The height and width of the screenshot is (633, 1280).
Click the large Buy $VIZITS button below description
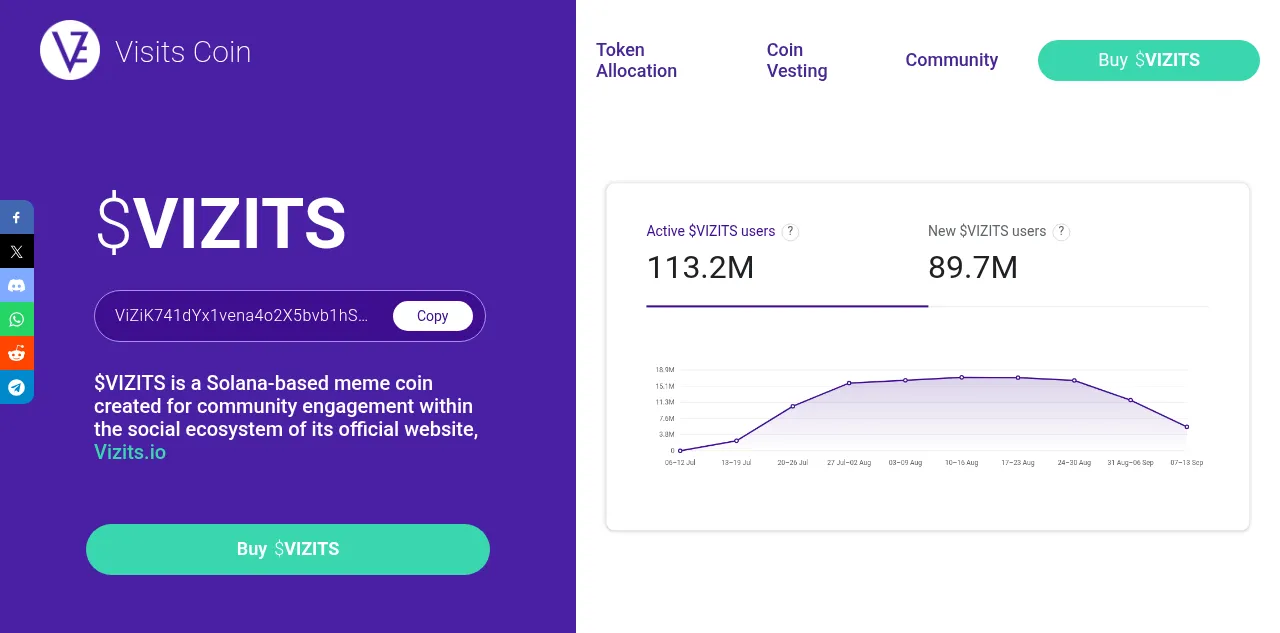coord(288,549)
